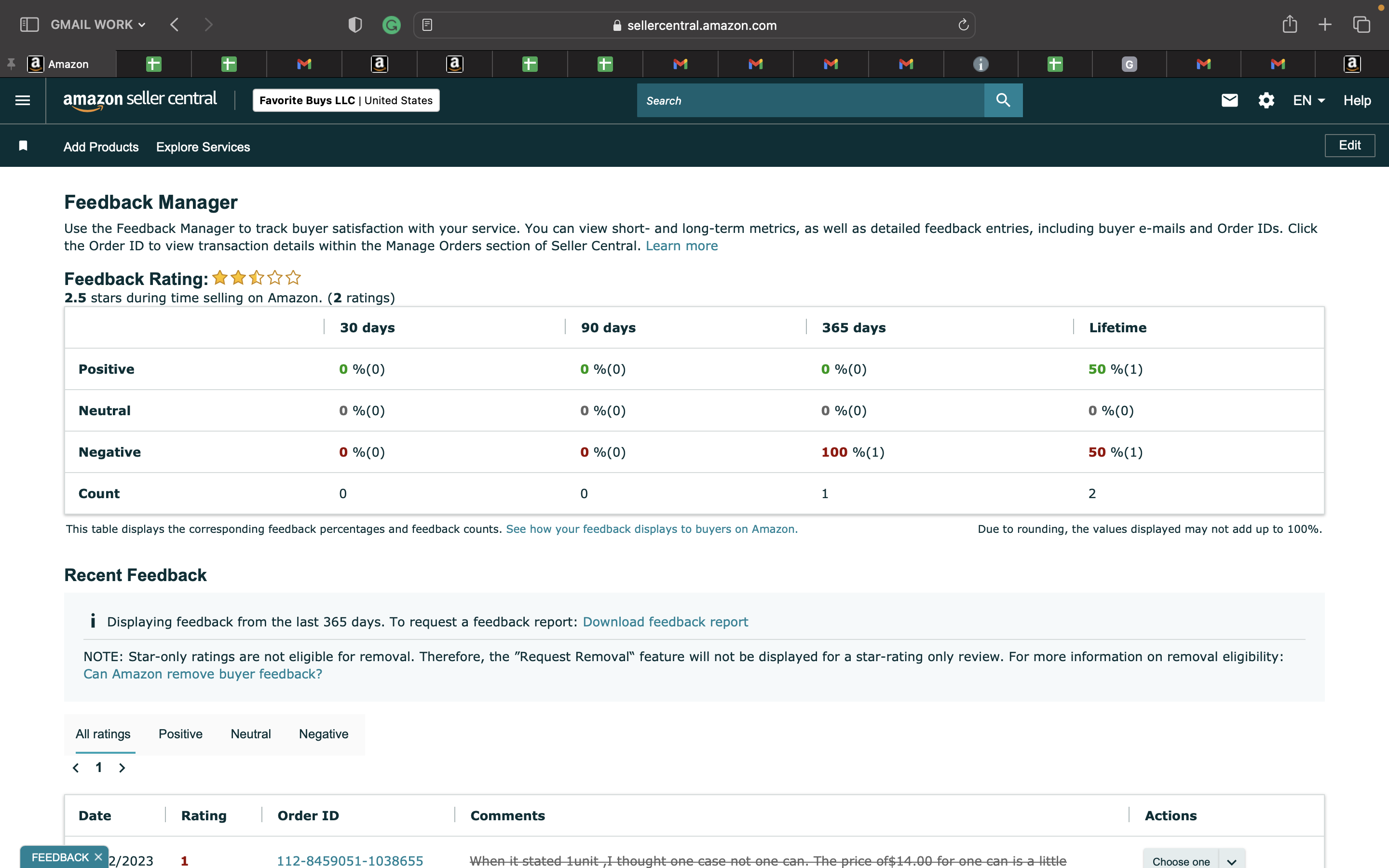1389x868 pixels.
Task: Focus the sellercentral.amazon.com address bar
Action: [694, 25]
